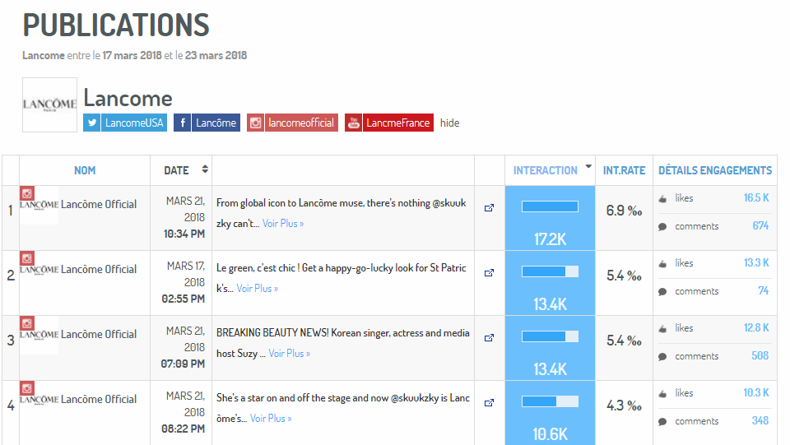Click the INTERACTION sort arrow
Screen dimensions: 790x445
coord(588,166)
